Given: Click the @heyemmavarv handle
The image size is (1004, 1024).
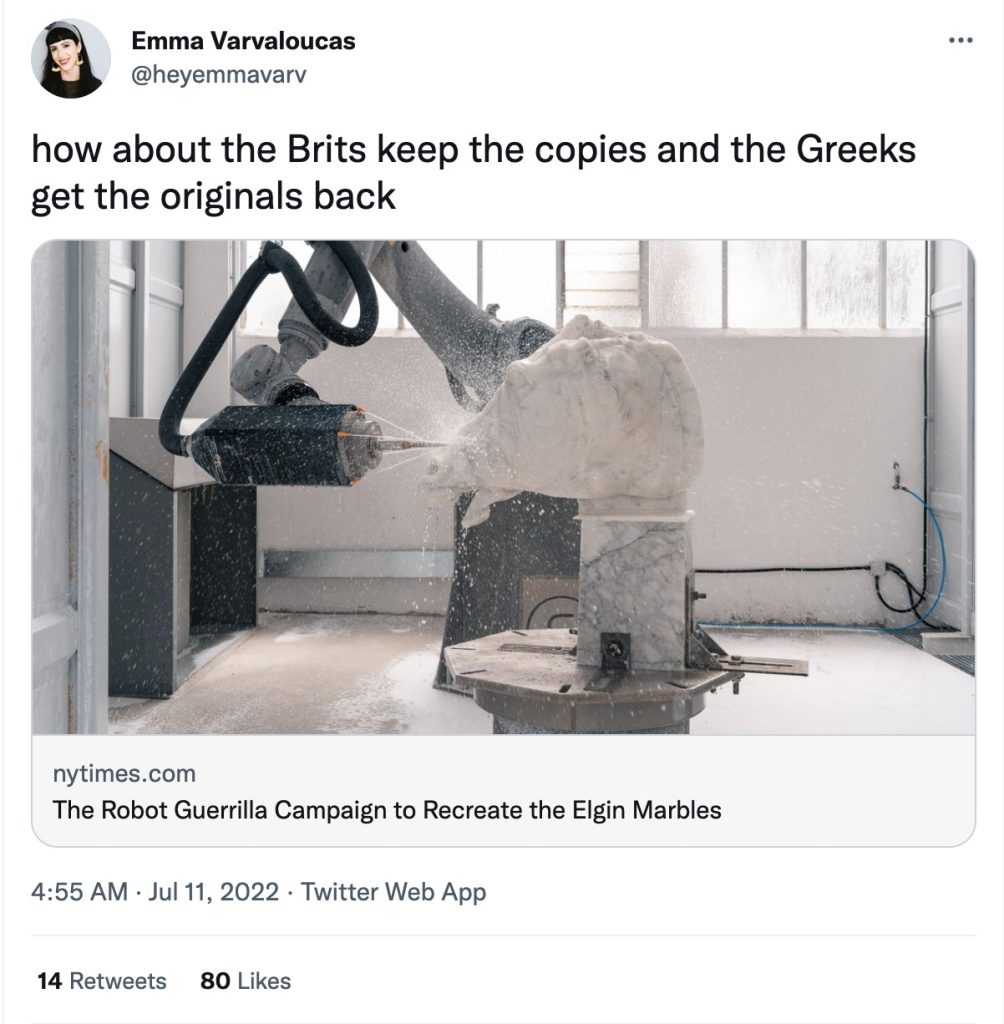Looking at the screenshot, I should point(218,75).
